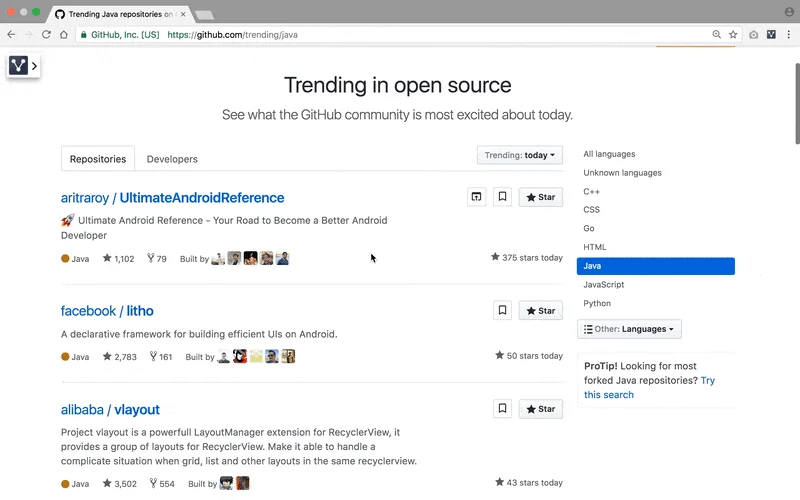Image resolution: width=800 pixels, height=500 pixels.
Task: Expand the Other: Languages dropdown
Action: coord(629,329)
